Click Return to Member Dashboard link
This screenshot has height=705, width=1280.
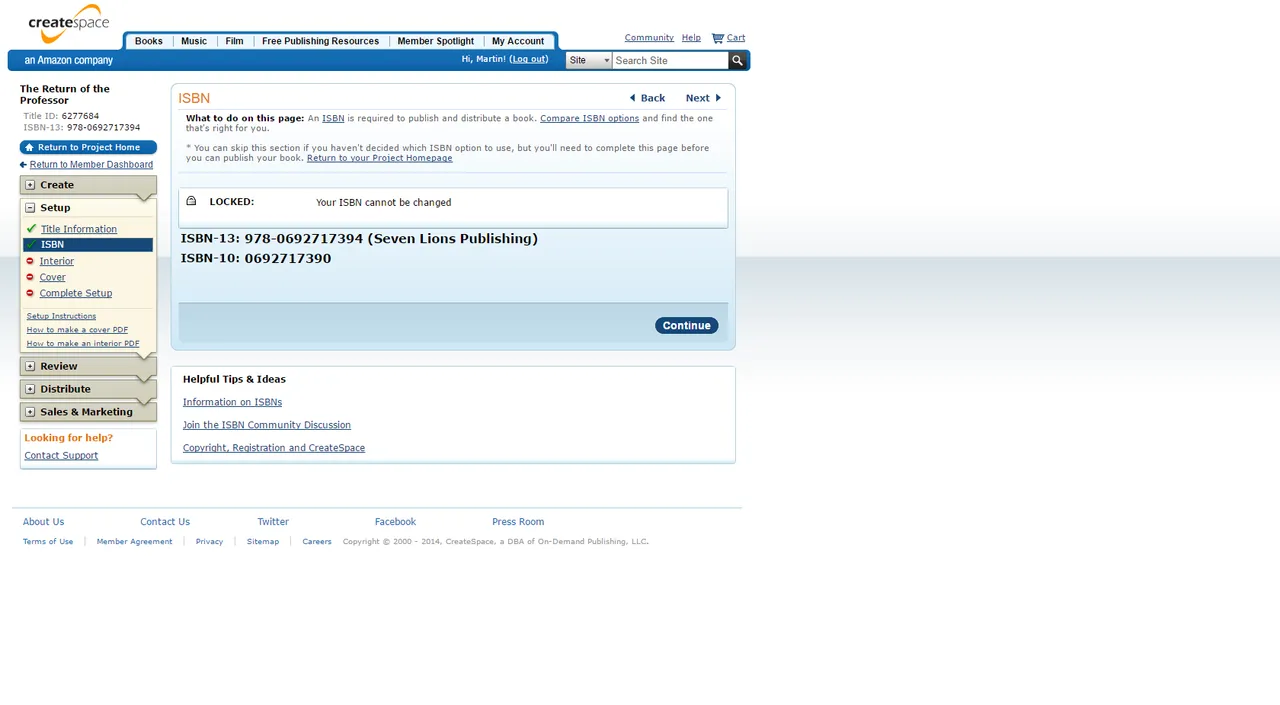coord(91,165)
